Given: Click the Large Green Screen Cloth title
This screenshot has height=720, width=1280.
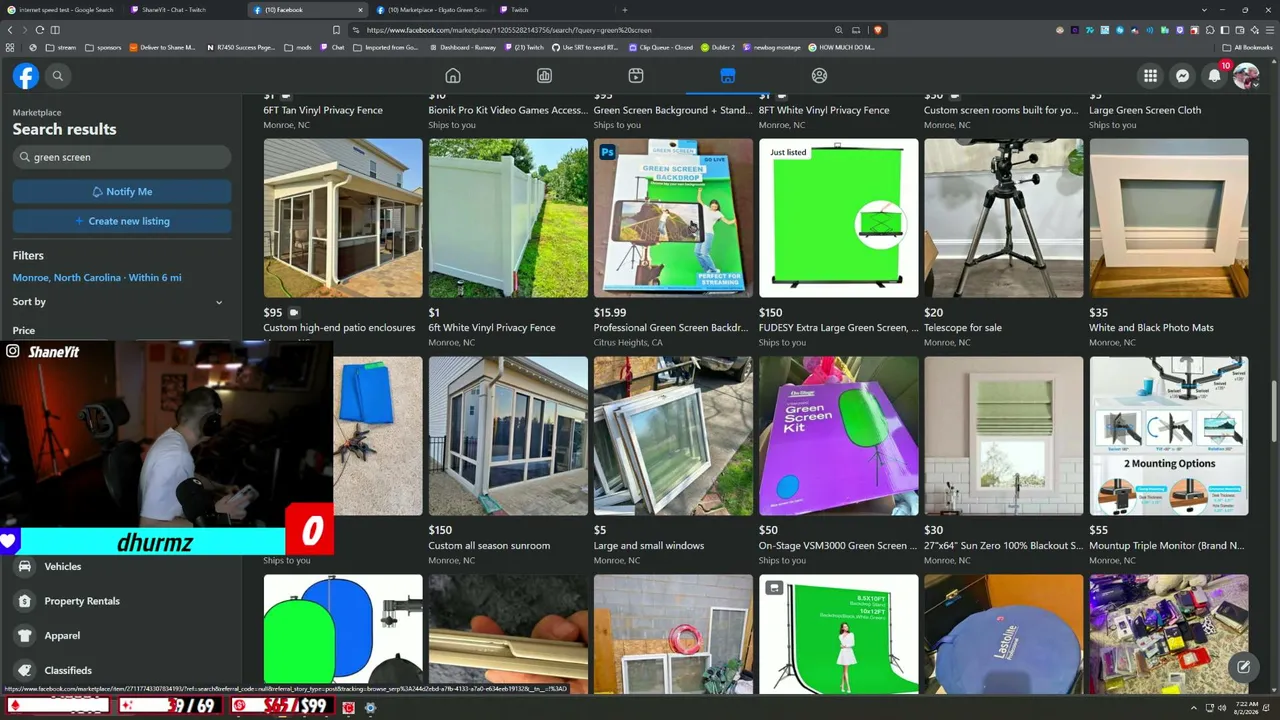Looking at the screenshot, I should tap(1145, 110).
